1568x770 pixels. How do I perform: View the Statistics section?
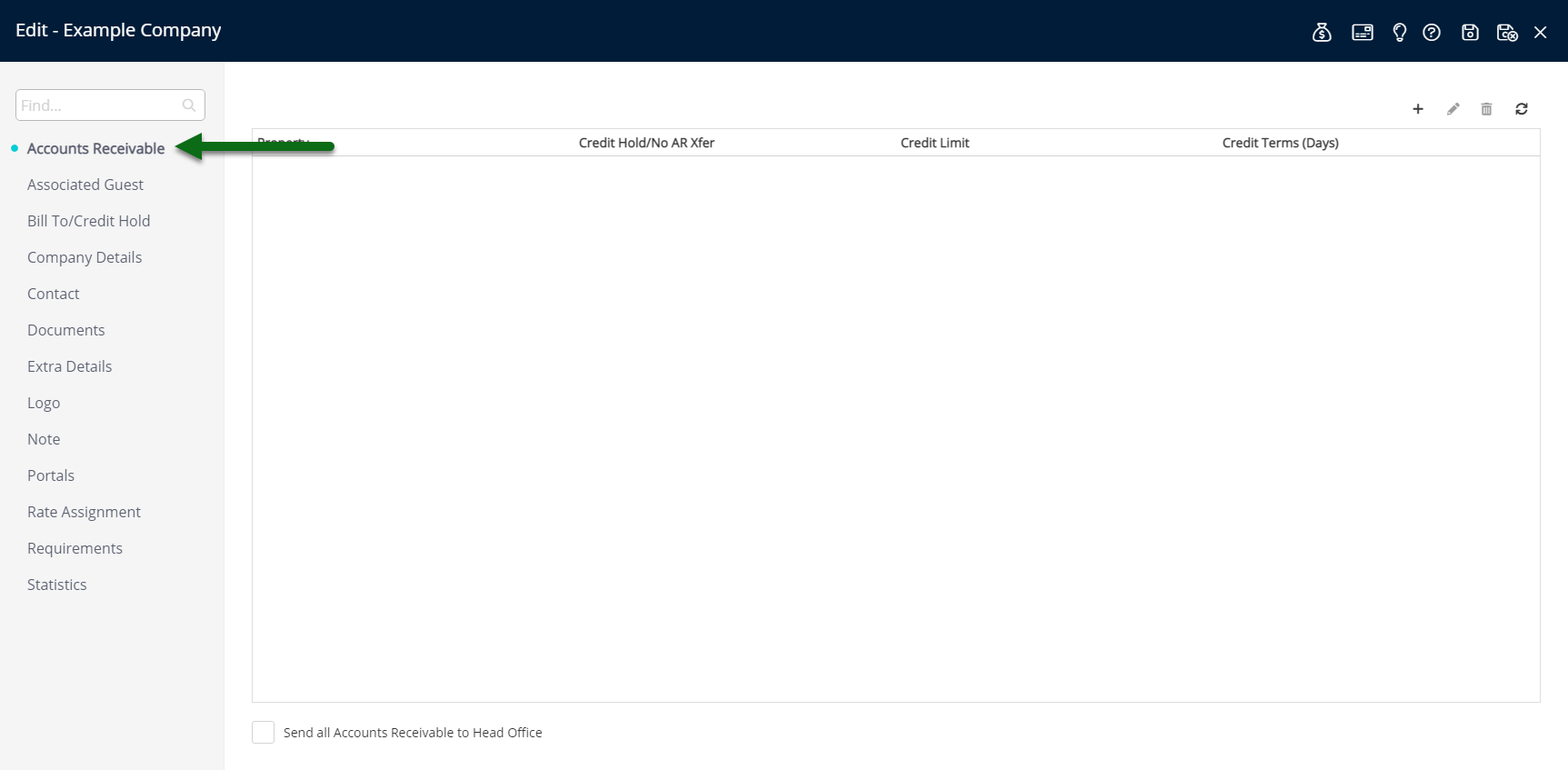click(x=57, y=585)
